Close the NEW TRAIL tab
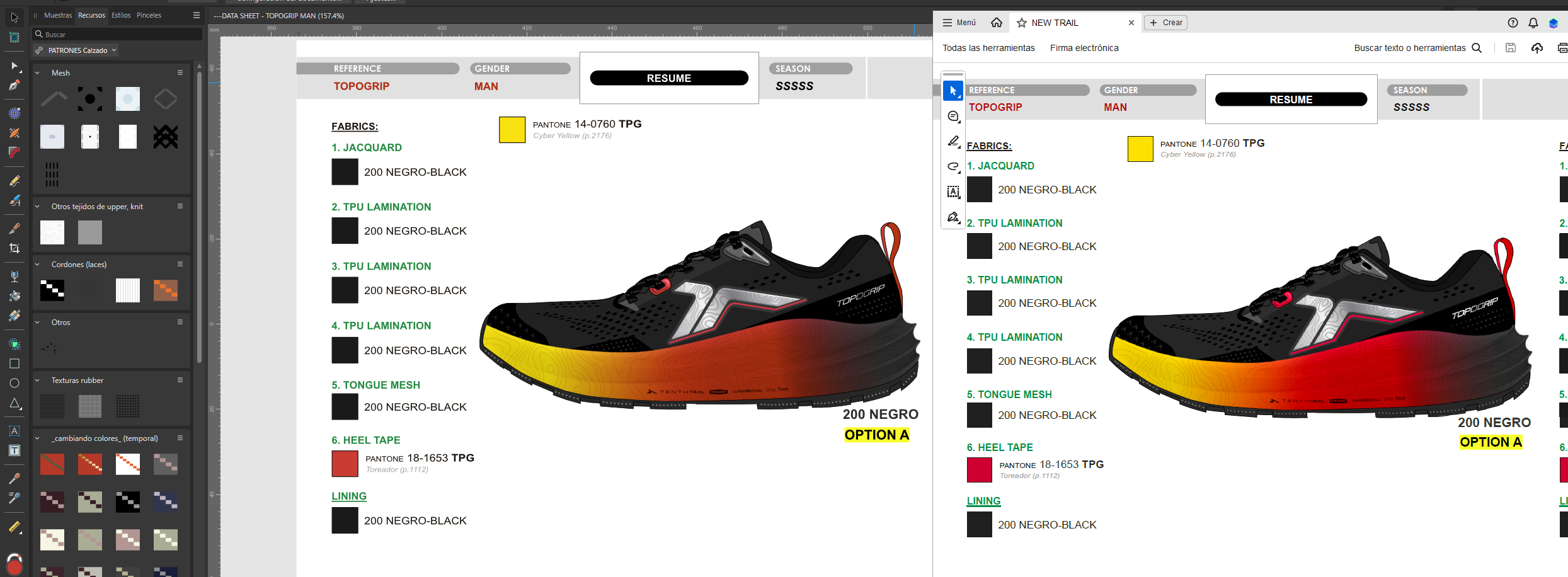Screen dimensions: 1568x577 [x=1131, y=23]
